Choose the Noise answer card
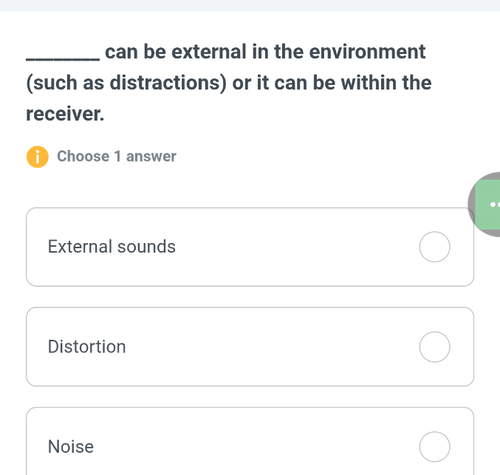 point(250,441)
